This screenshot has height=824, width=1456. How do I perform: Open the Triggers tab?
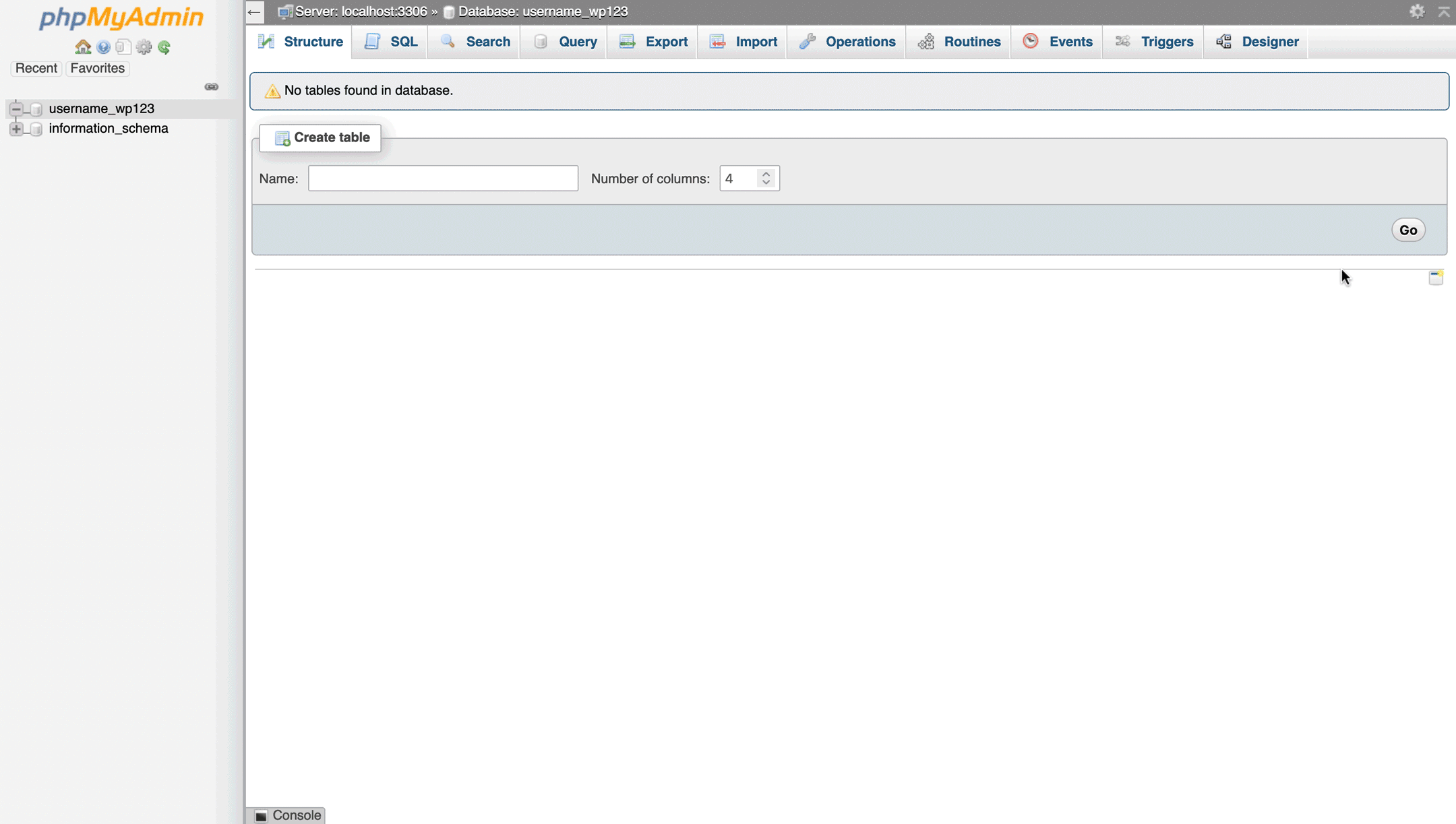[1154, 42]
